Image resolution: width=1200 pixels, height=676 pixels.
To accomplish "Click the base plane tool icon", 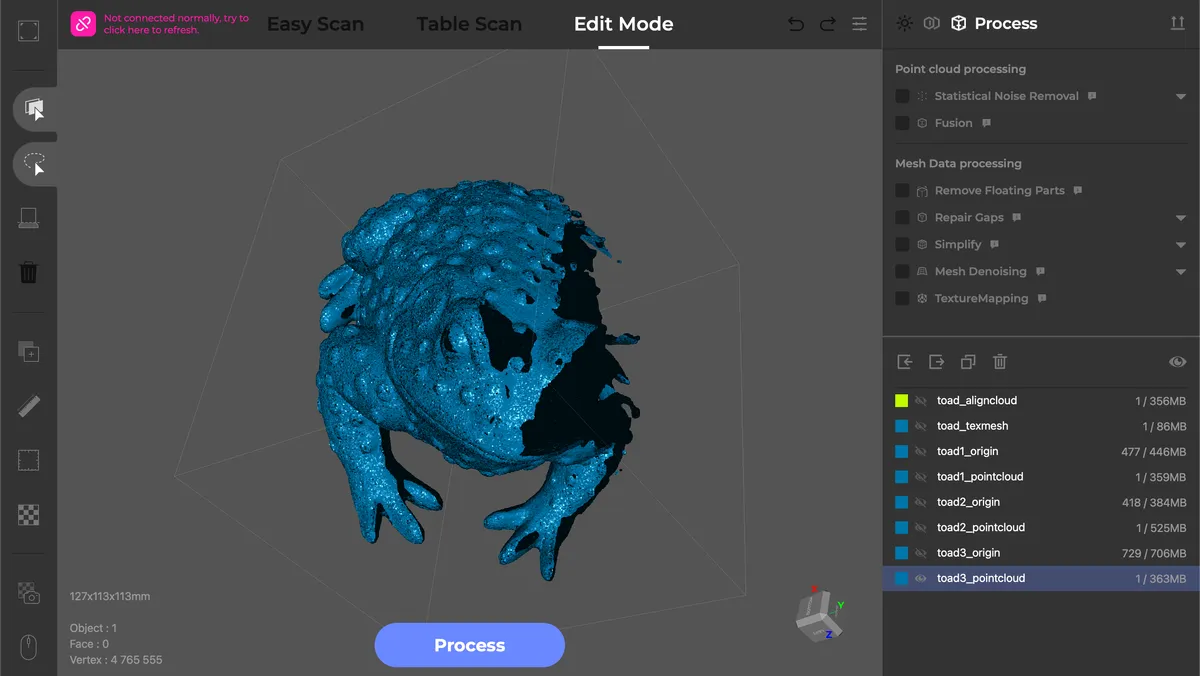I will (x=28, y=218).
